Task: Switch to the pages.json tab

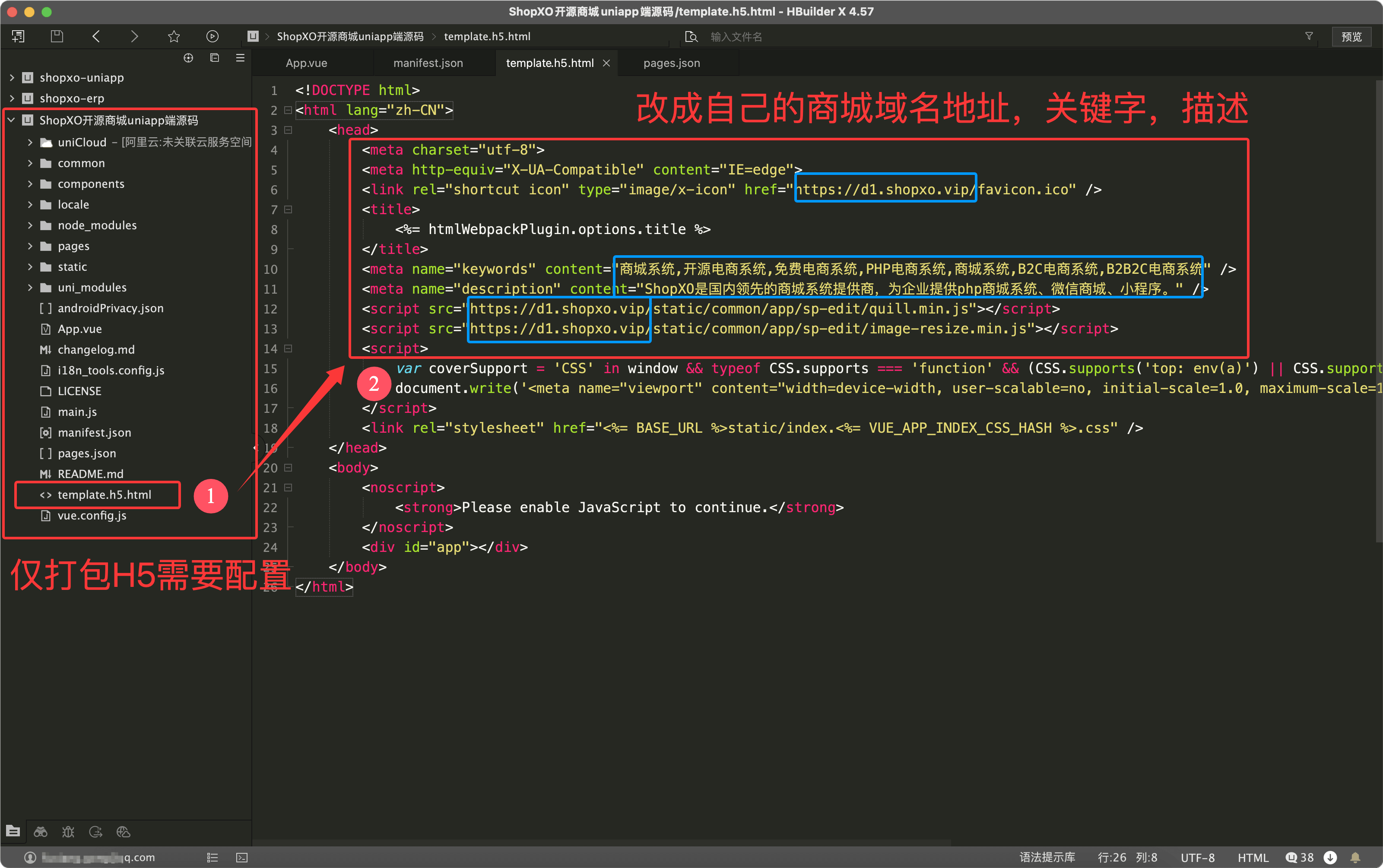Action: click(672, 63)
